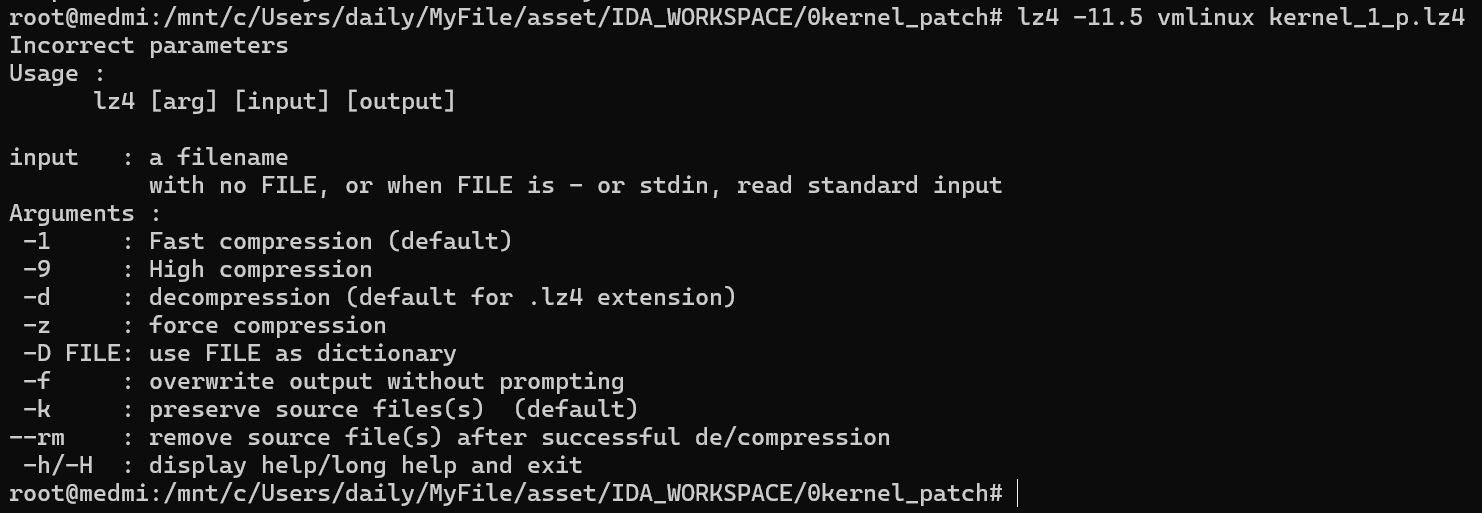The width and height of the screenshot is (1482, 513).
Task: Click the "[output]" placeholder in the usage line
Action: [400, 101]
